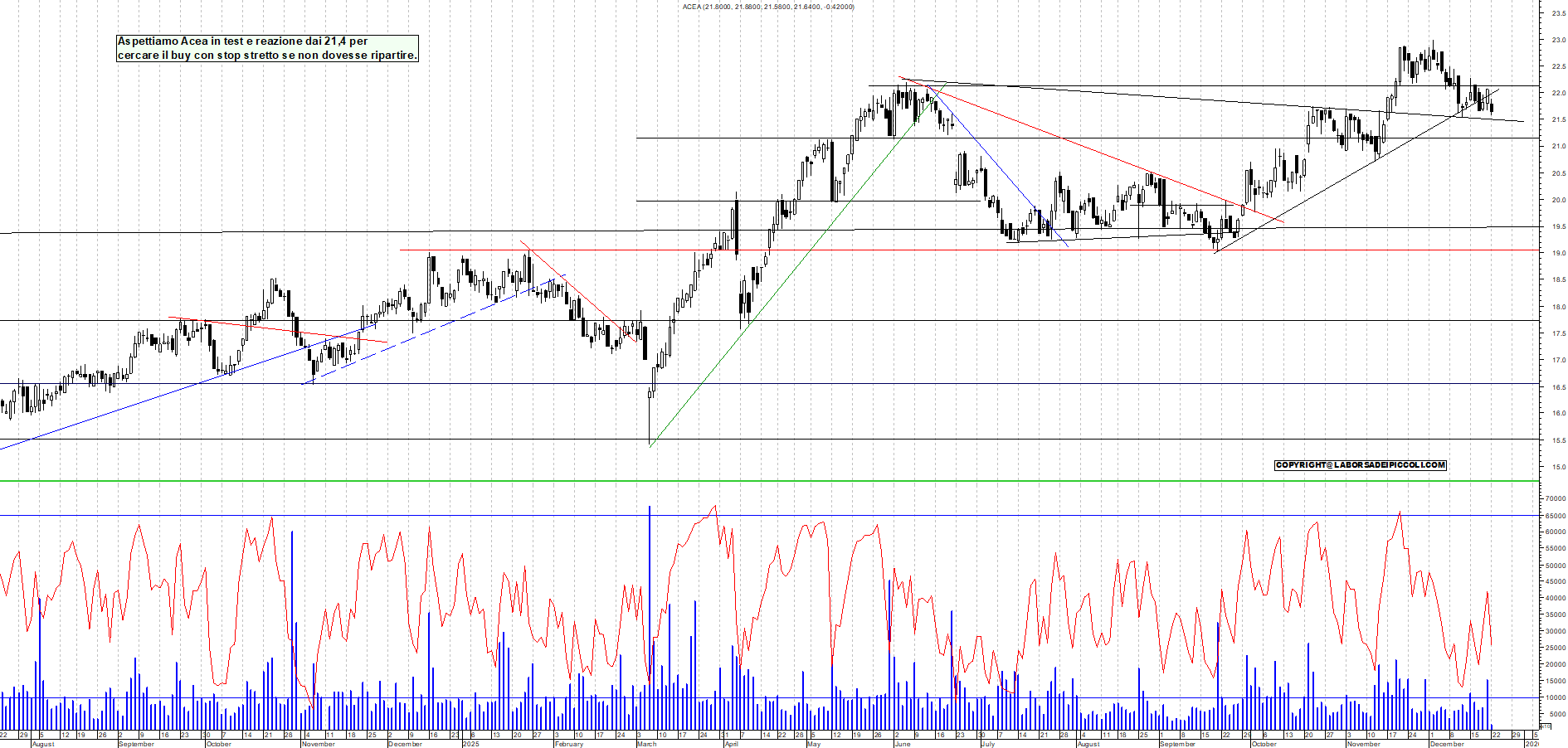Select the April month label
Screen dimensions: 1568x748
(x=731, y=744)
